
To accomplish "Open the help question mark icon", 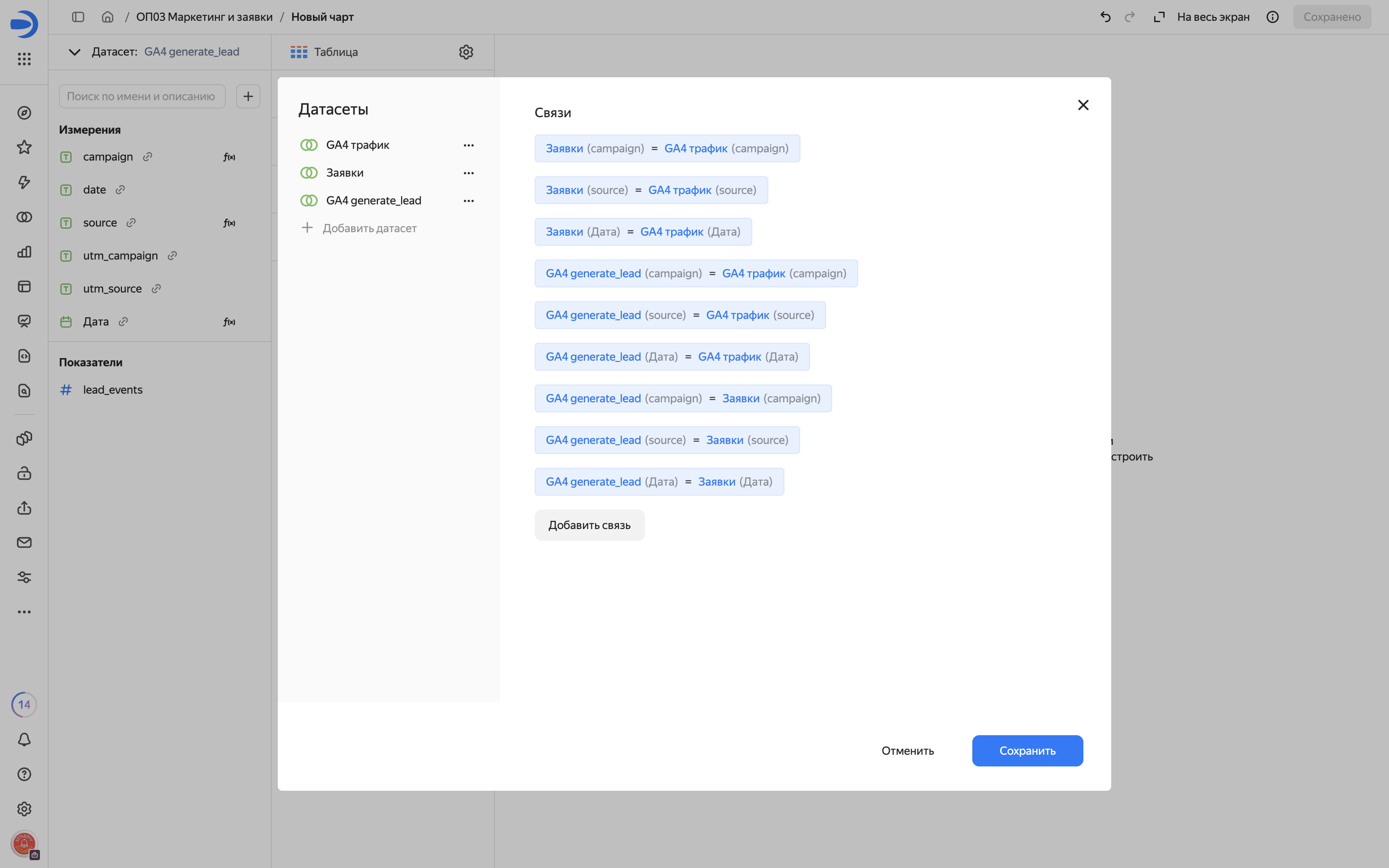I will click(24, 774).
